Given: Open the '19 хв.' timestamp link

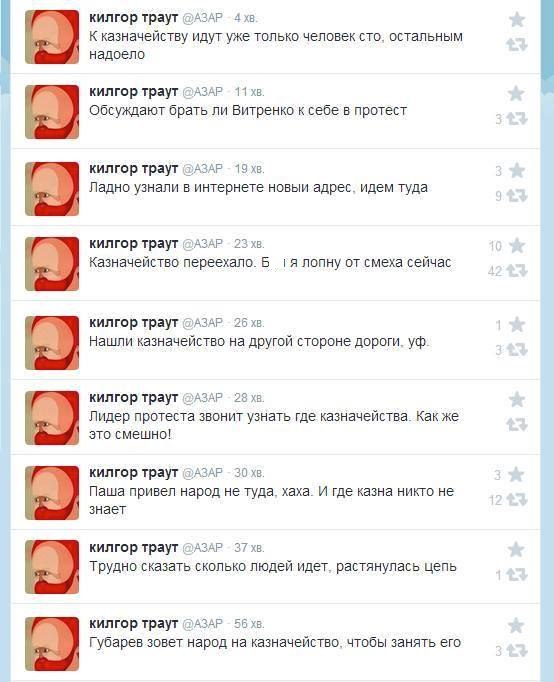Looking at the screenshot, I should coord(249,169).
